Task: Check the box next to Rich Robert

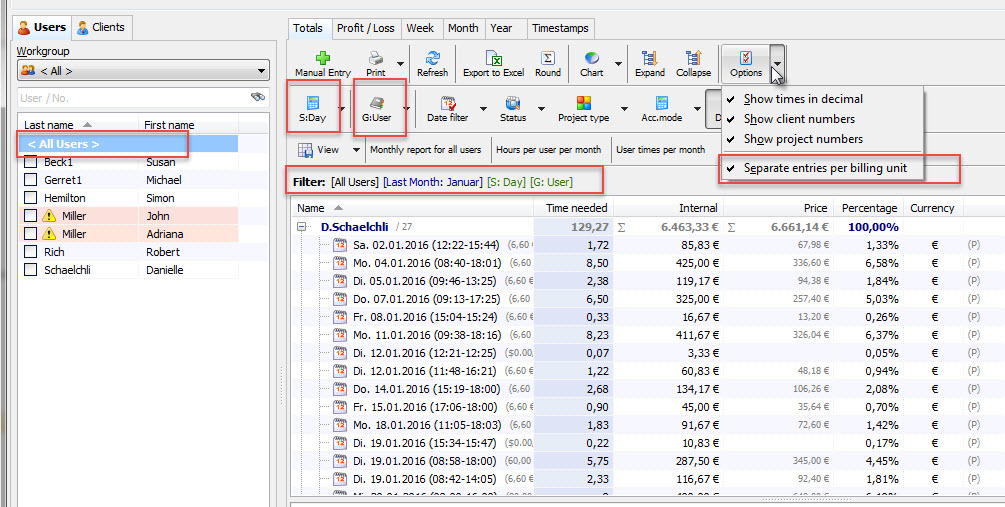Action: click(31, 252)
